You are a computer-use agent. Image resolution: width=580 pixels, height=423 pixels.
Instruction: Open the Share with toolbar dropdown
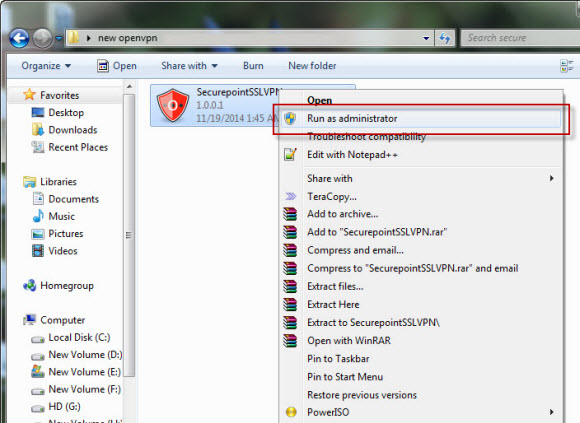coord(189,66)
